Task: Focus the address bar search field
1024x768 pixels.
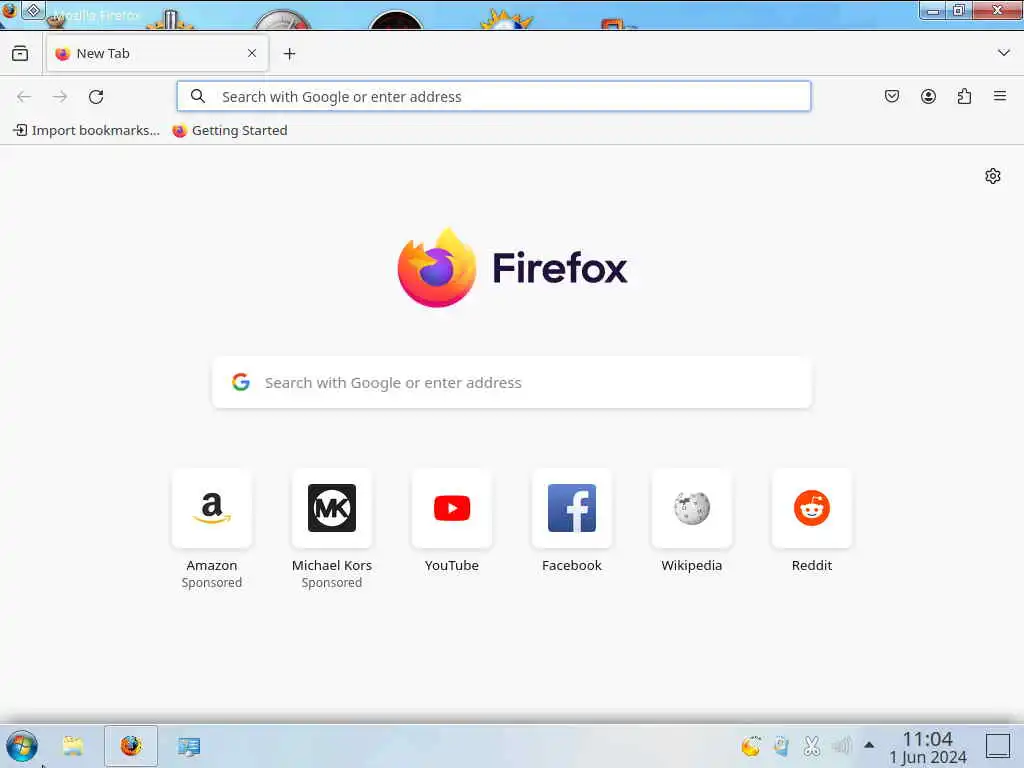Action: tap(494, 97)
